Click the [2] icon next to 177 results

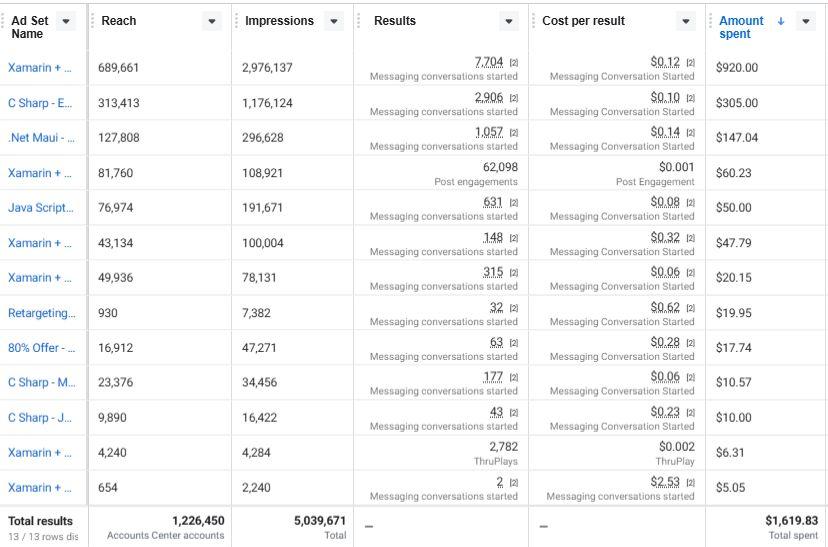[514, 378]
